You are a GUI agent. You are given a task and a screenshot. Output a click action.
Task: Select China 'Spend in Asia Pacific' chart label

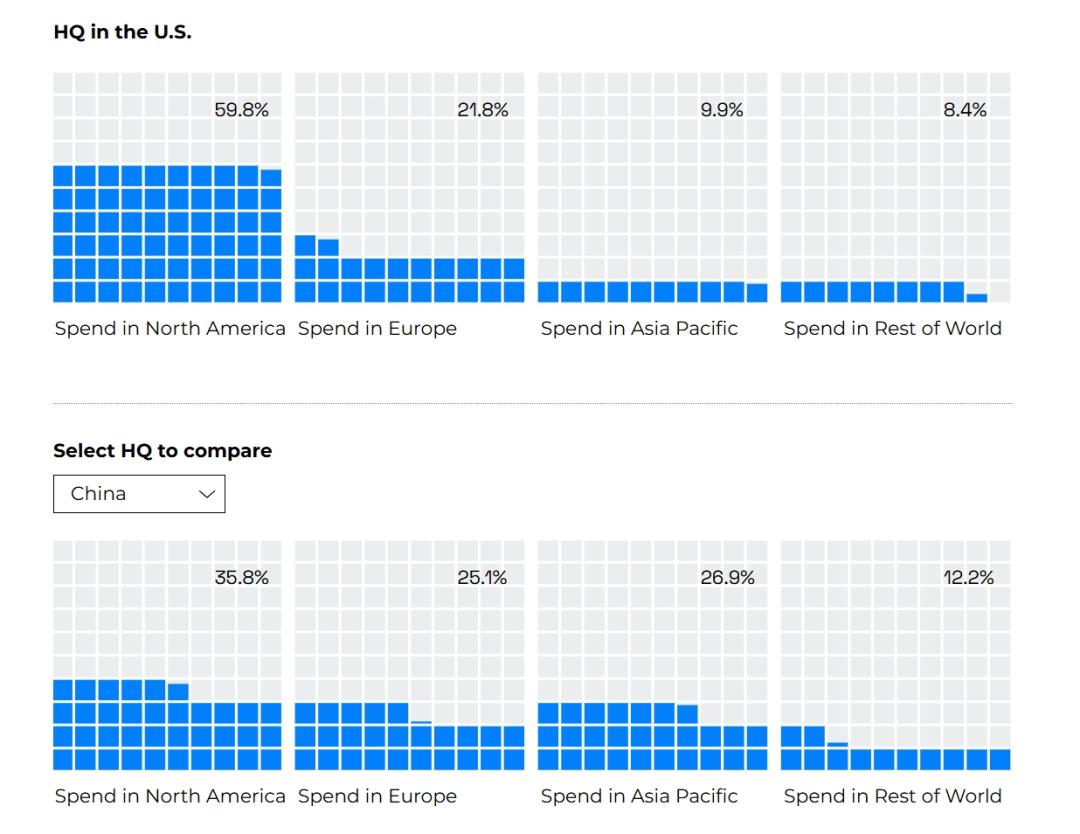coord(639,796)
